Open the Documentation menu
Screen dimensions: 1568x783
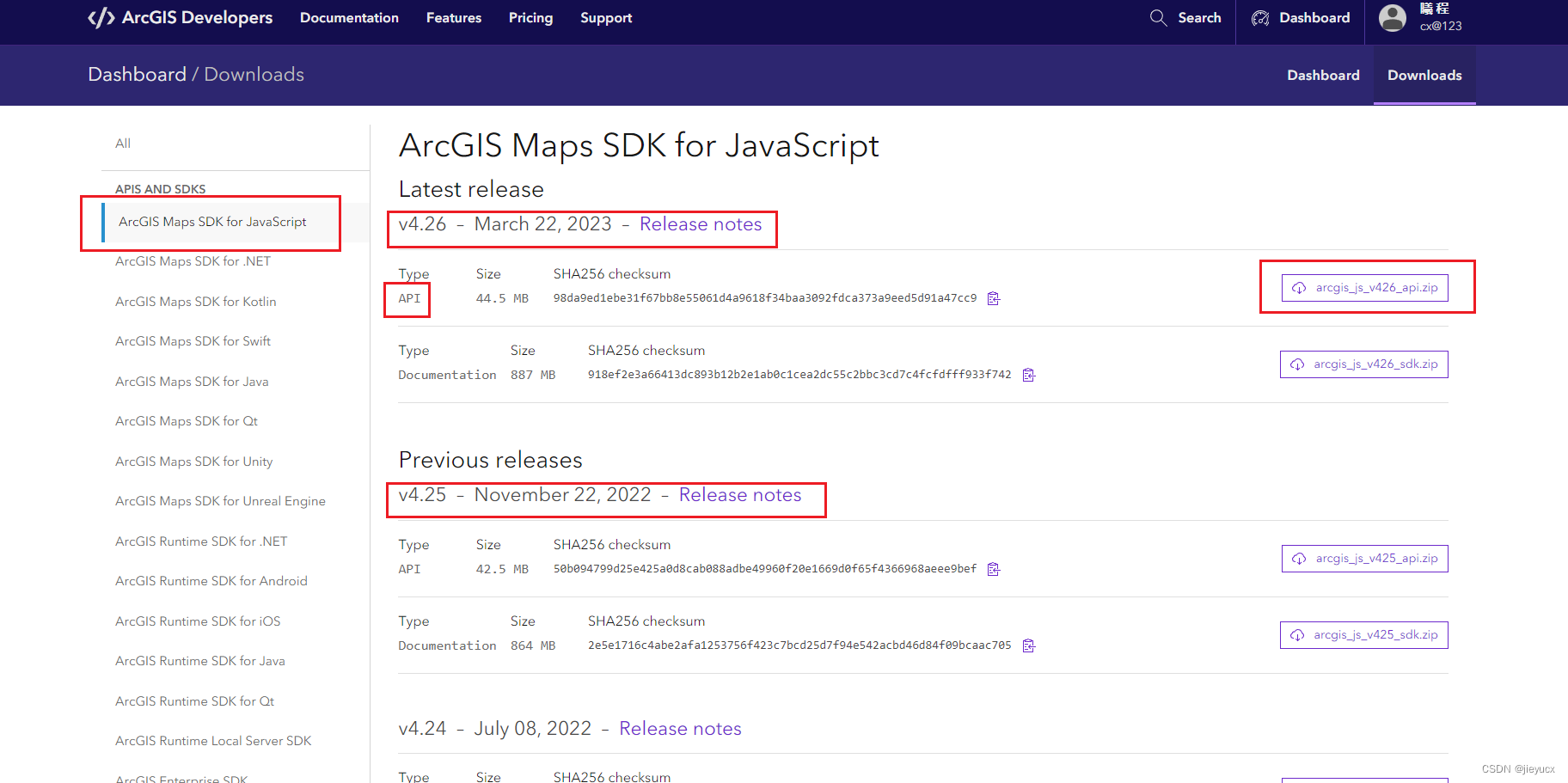(x=349, y=18)
